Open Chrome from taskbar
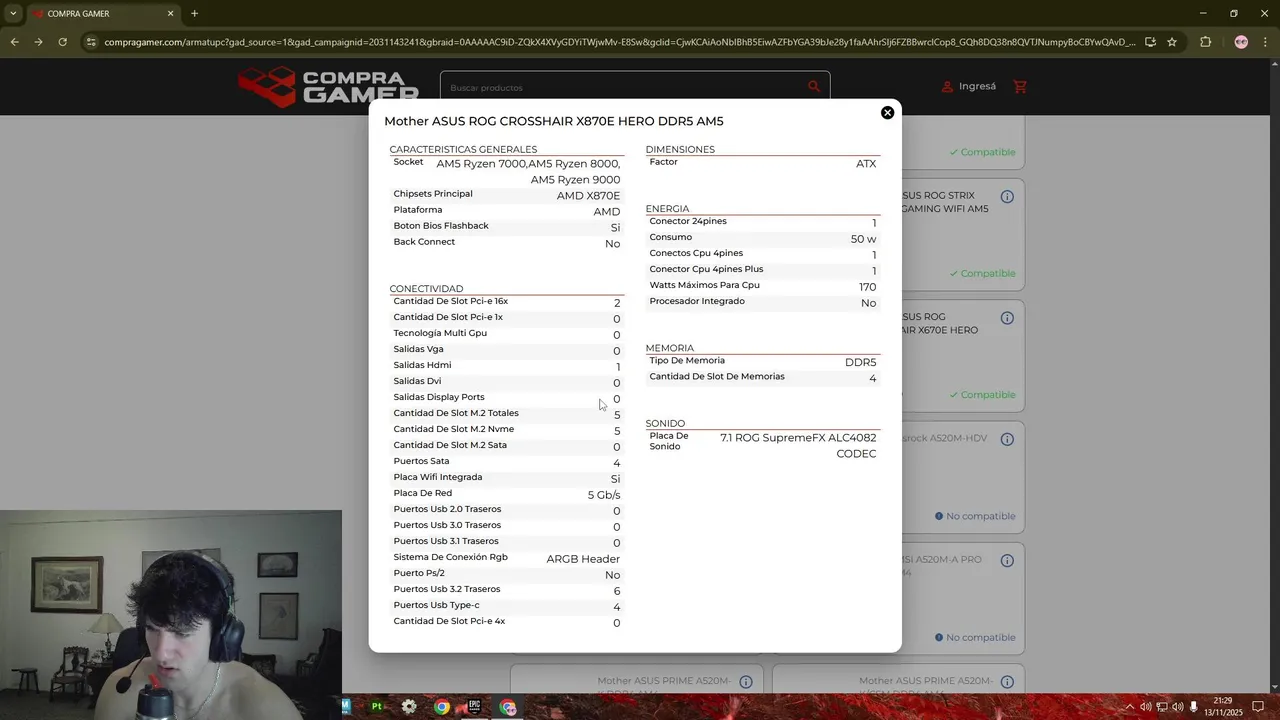Viewport: 1280px width, 720px height. click(x=441, y=707)
